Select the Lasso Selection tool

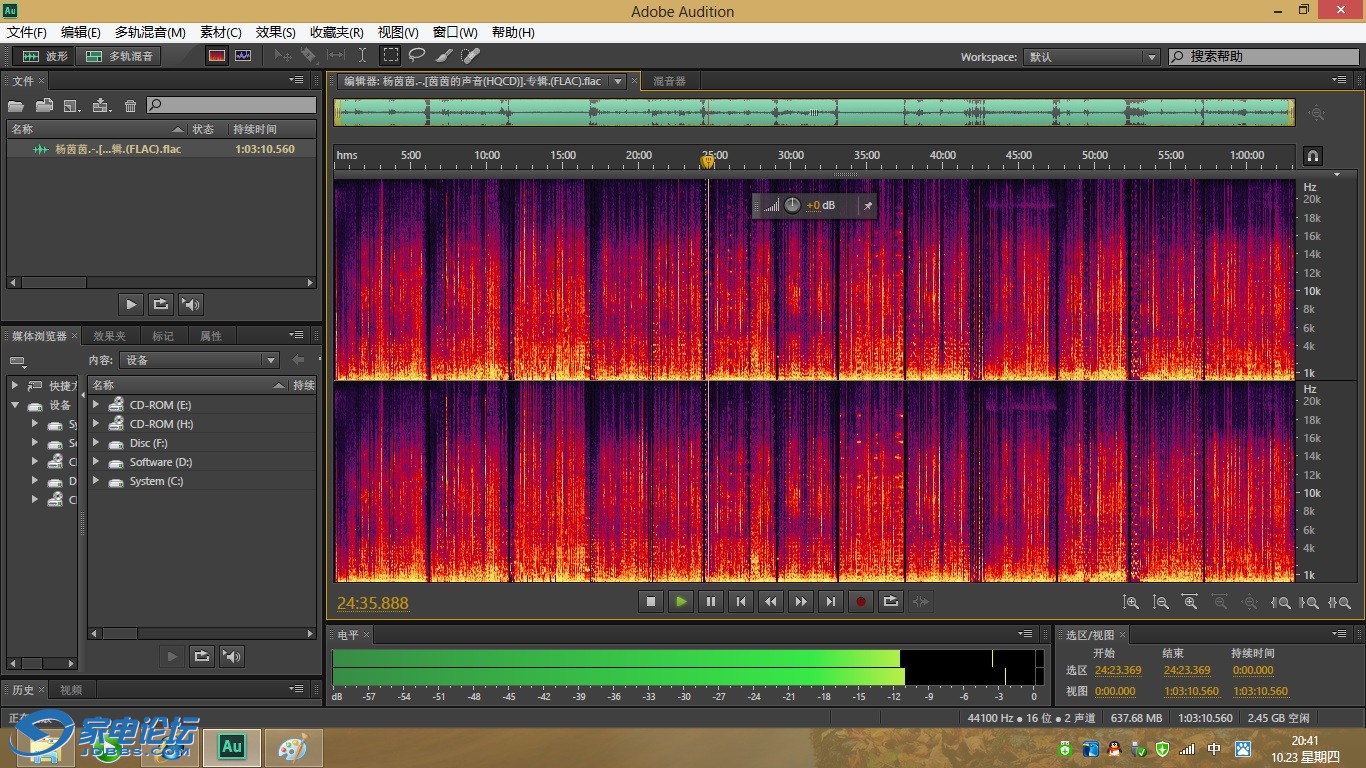click(417, 56)
